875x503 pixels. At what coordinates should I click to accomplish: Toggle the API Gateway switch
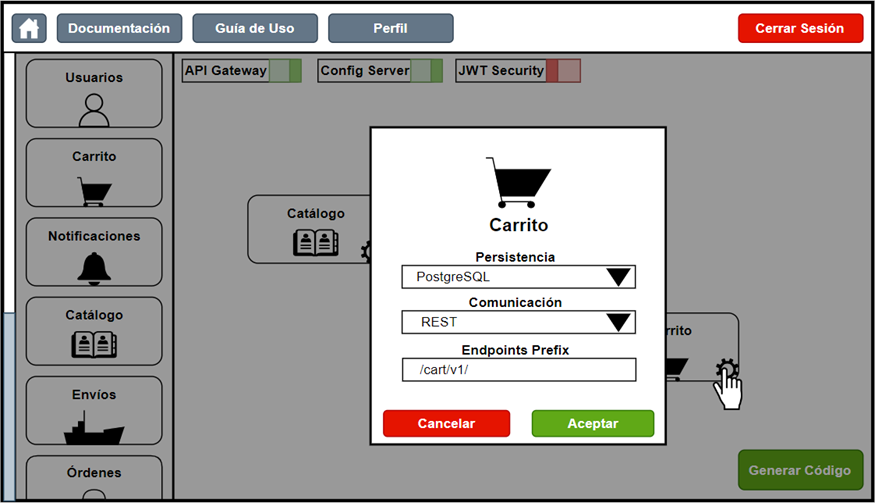point(285,71)
